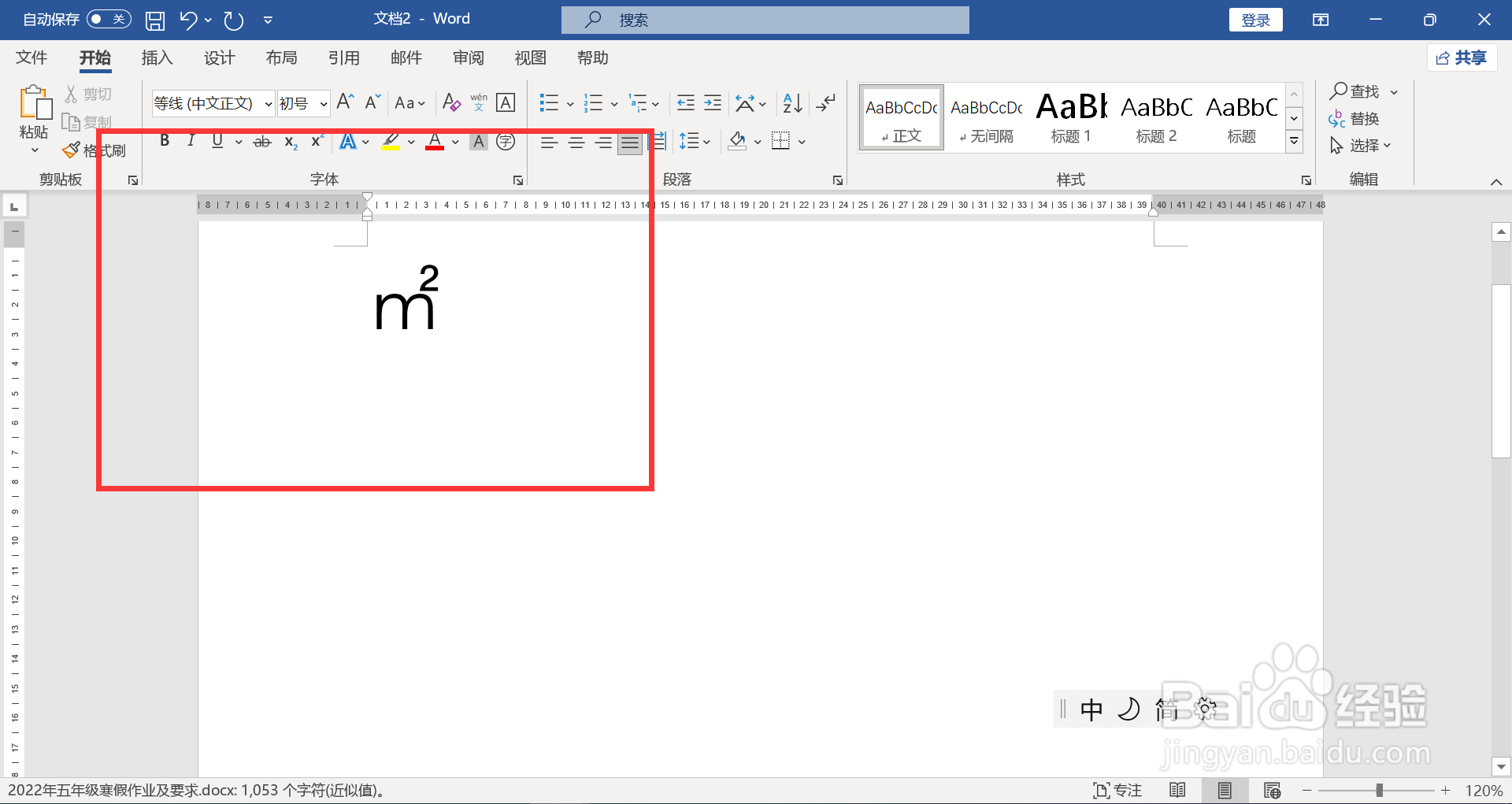Viewport: 1512px width, 804px height.
Task: Click the Undo arrow icon
Action: (x=188, y=20)
